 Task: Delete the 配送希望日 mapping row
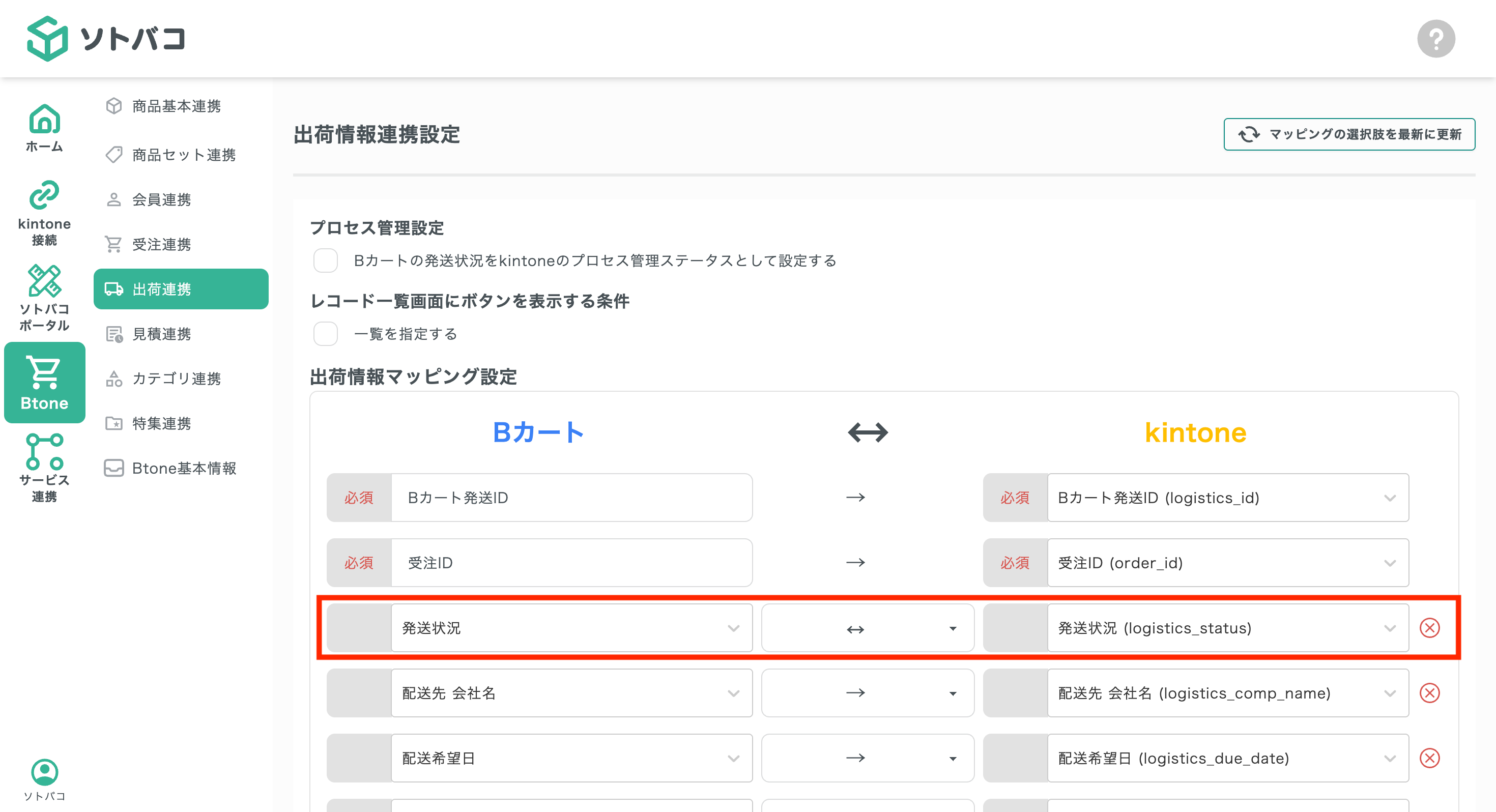pos(1430,758)
